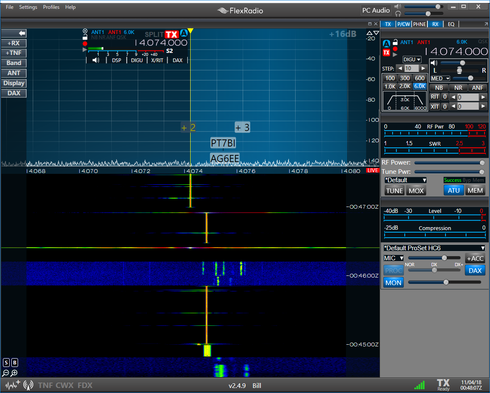Click the network signal strength bars

(x=419, y=385)
